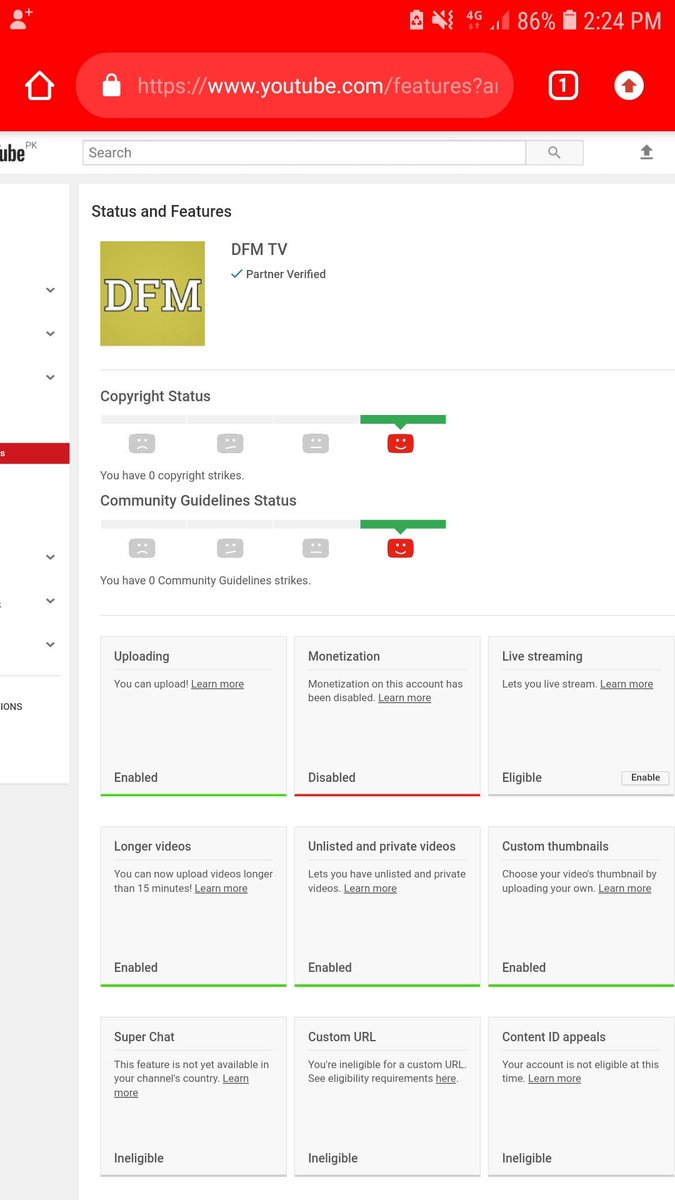Click the Disabled status in Monetization card

332,777
